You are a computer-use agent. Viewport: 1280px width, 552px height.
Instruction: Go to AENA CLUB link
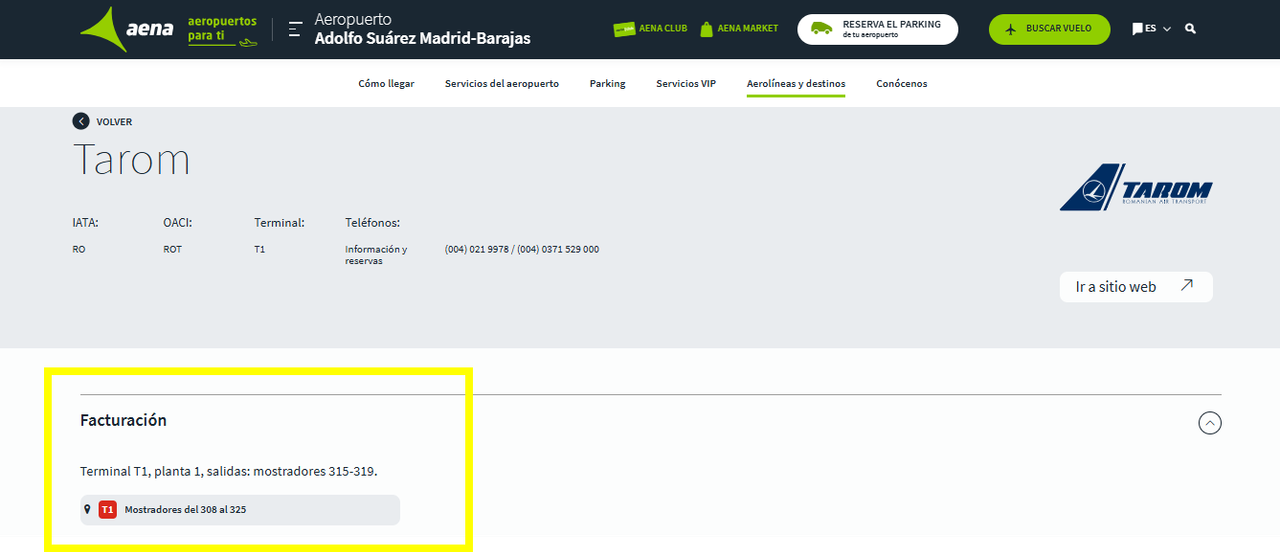(x=650, y=29)
